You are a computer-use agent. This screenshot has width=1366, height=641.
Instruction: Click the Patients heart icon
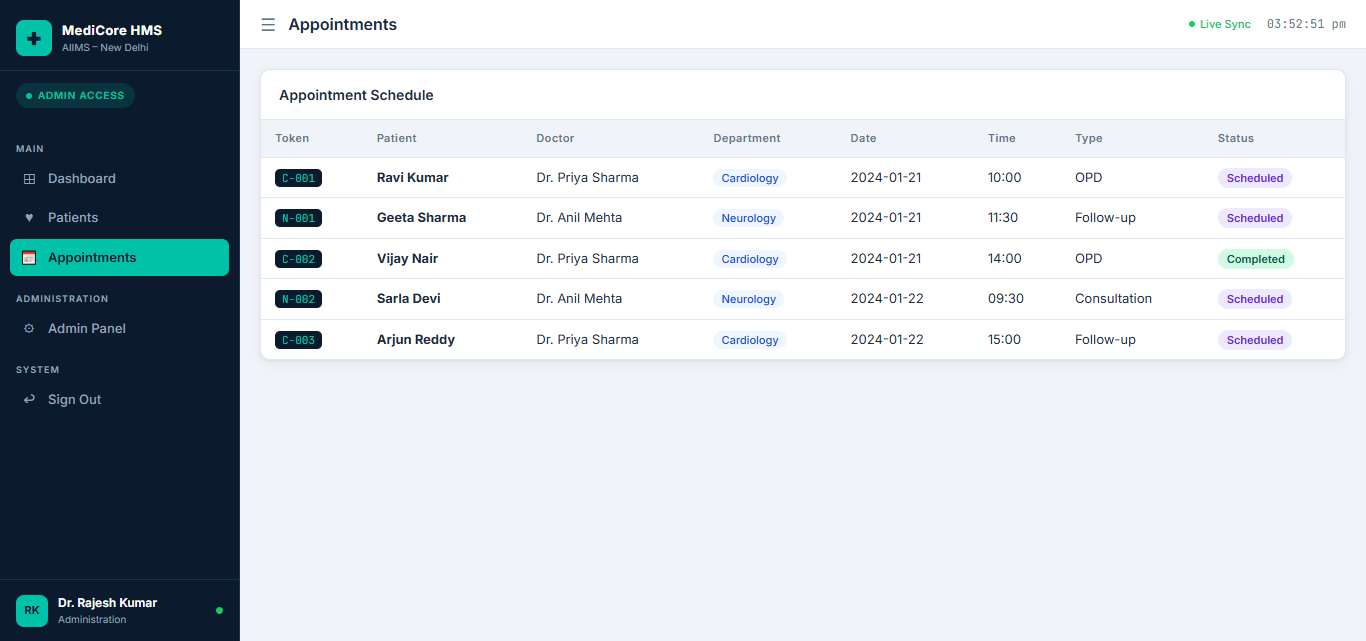tap(29, 218)
